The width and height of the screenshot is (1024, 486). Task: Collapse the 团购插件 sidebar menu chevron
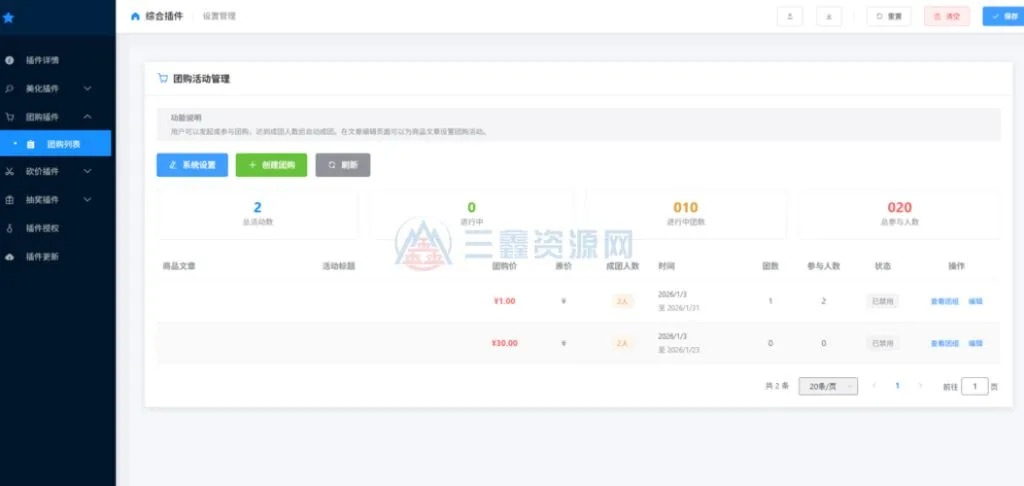click(x=88, y=117)
